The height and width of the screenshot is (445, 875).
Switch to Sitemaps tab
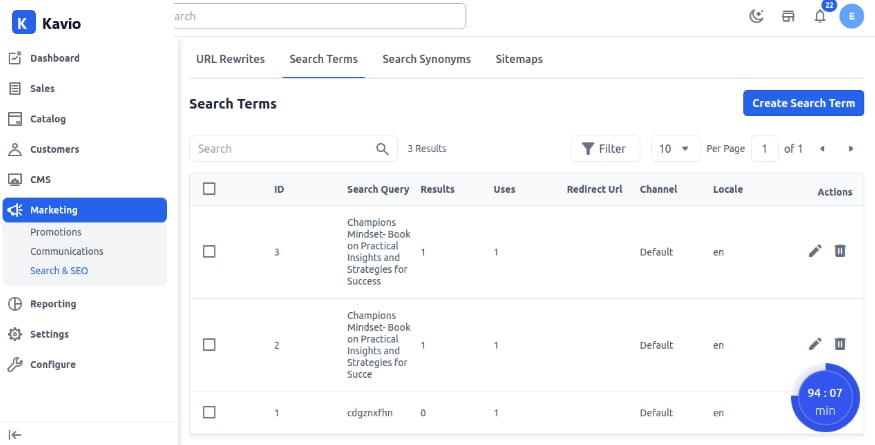click(519, 59)
